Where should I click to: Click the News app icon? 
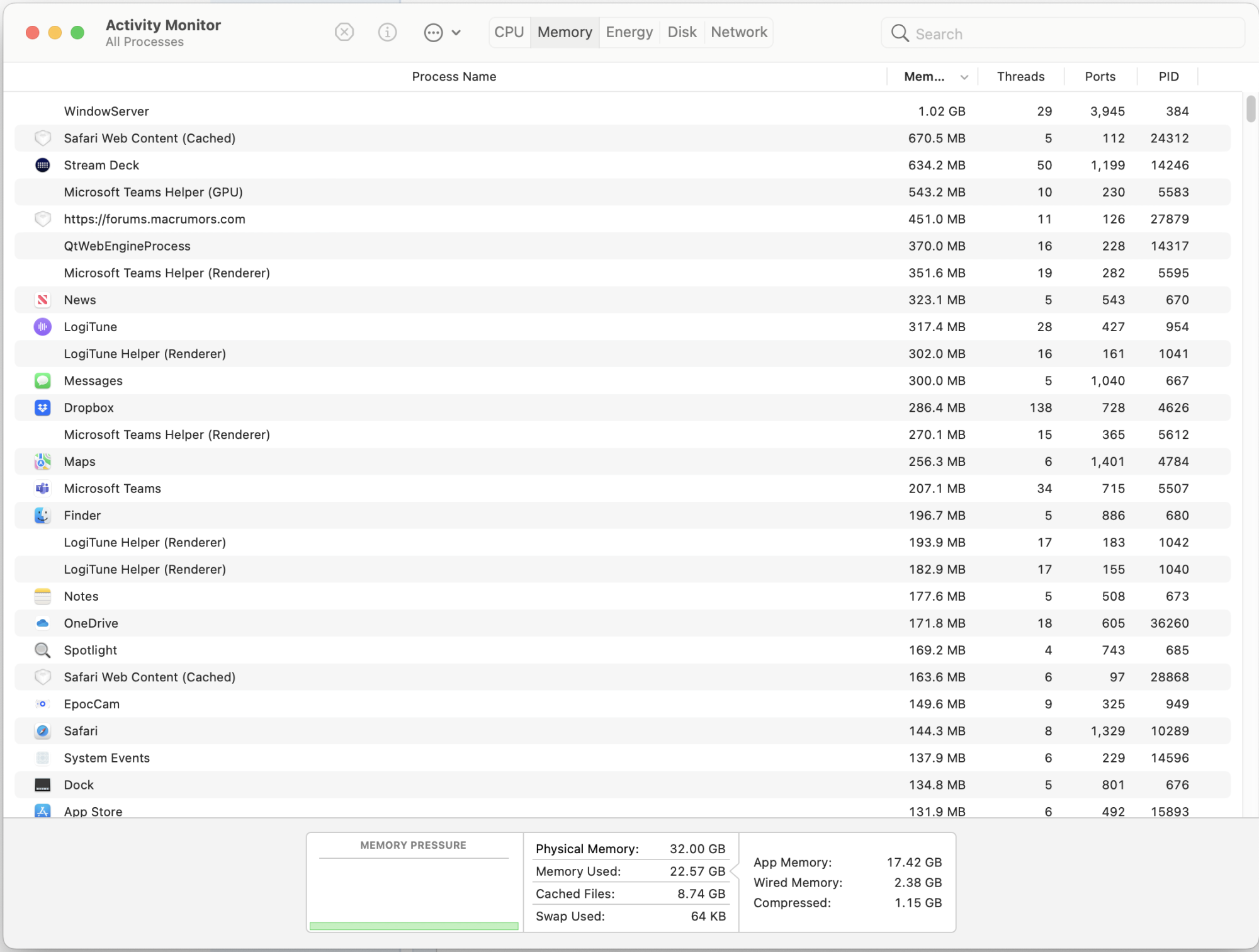point(42,300)
